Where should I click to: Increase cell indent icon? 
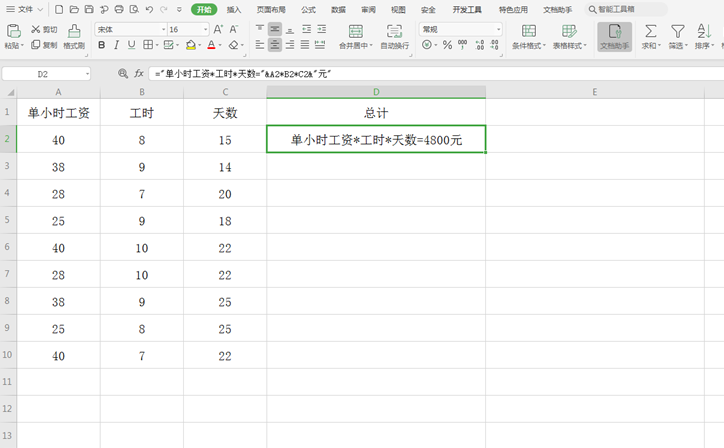pos(322,30)
